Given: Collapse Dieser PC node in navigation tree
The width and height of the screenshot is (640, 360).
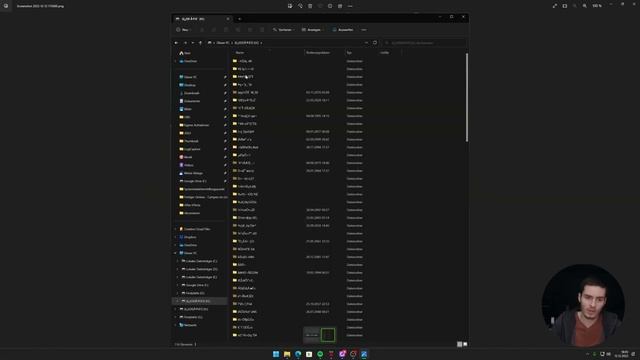Looking at the screenshot, I should click(176, 253).
